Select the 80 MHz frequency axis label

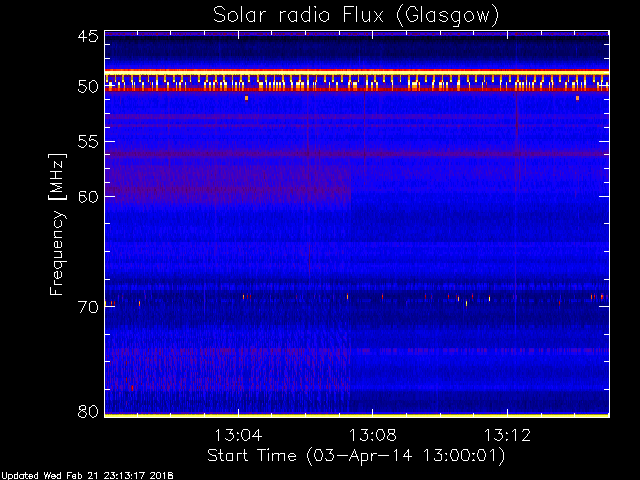point(88,411)
